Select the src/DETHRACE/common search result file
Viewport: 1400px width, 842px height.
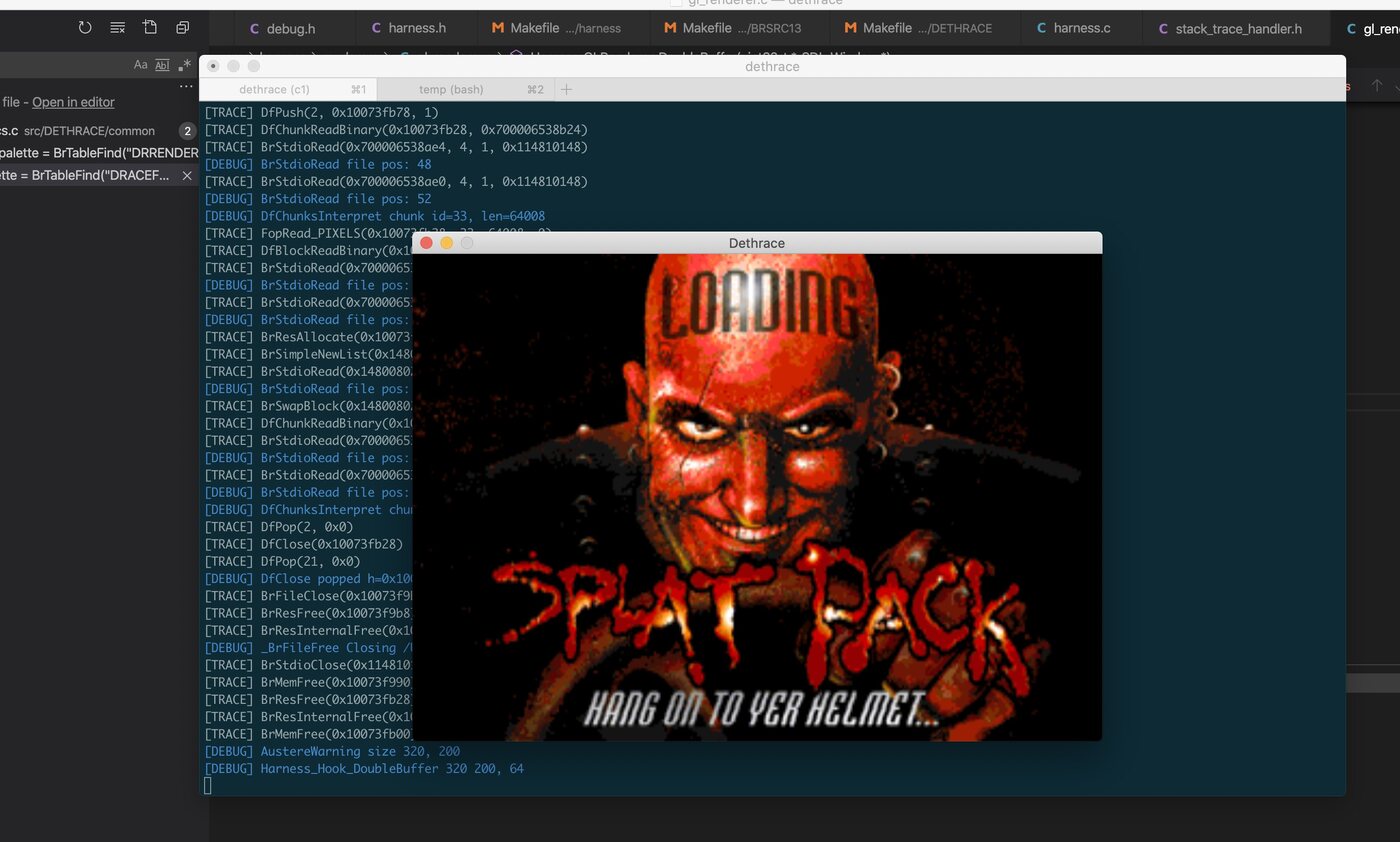90,131
